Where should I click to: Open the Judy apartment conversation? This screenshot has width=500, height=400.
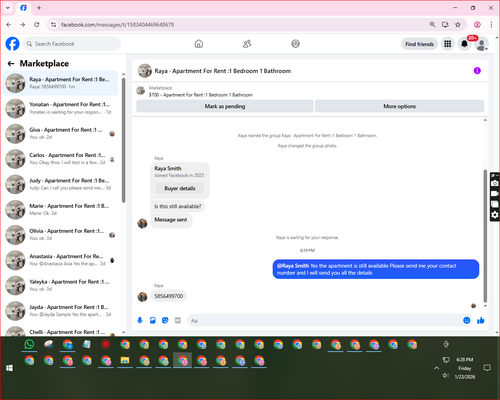61,184
